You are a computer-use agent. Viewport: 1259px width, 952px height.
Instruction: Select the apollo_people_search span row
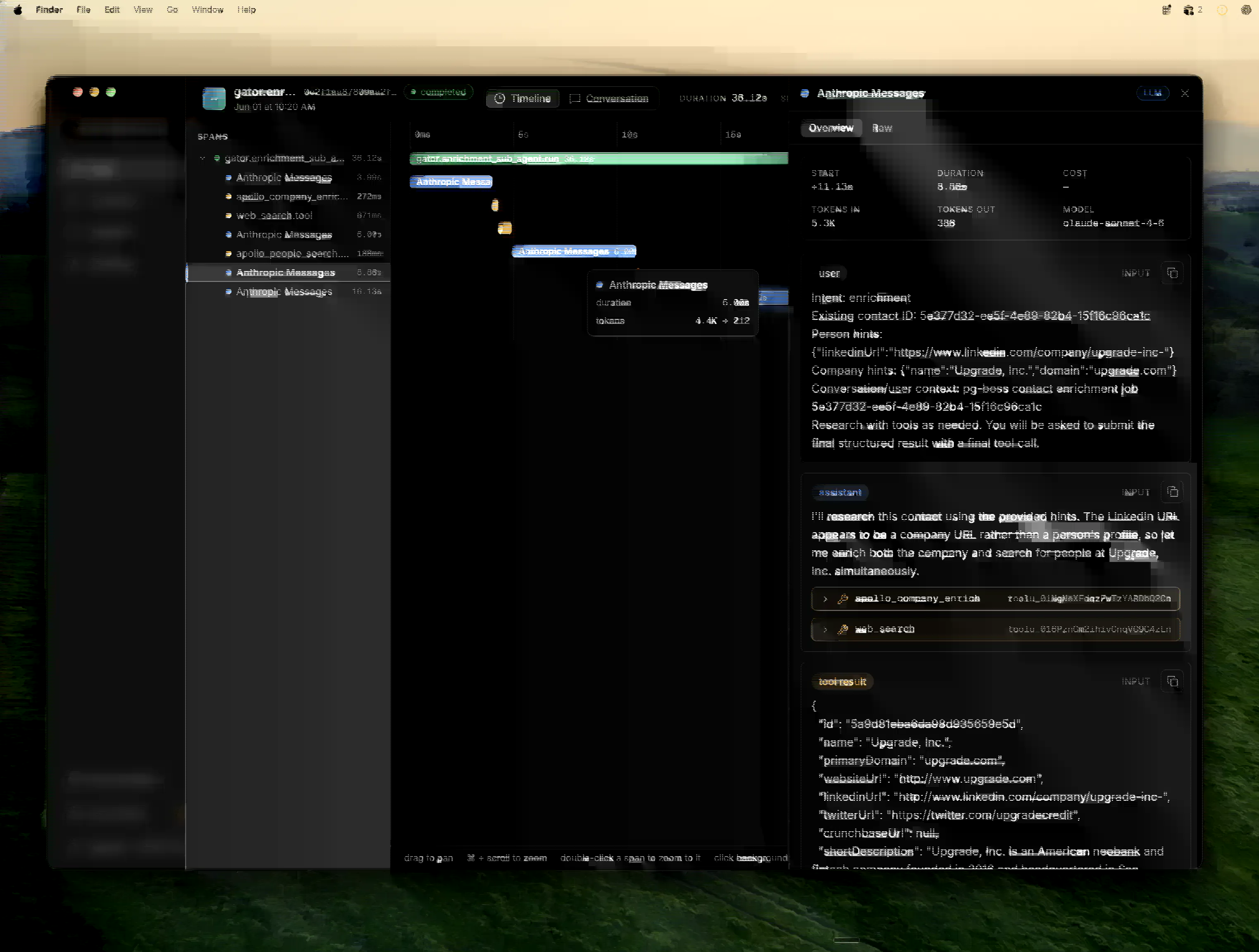pyautogui.click(x=288, y=253)
